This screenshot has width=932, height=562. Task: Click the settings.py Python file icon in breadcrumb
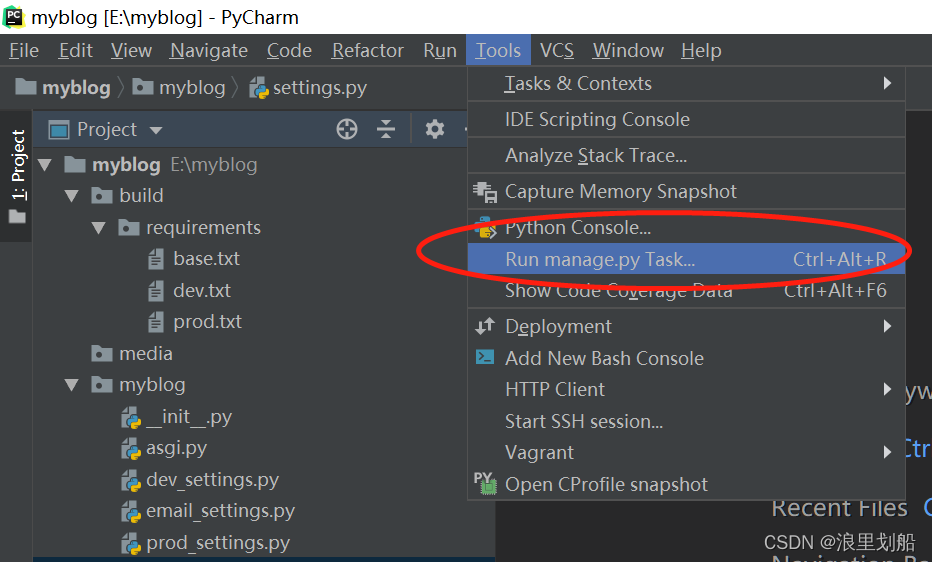coord(259,88)
